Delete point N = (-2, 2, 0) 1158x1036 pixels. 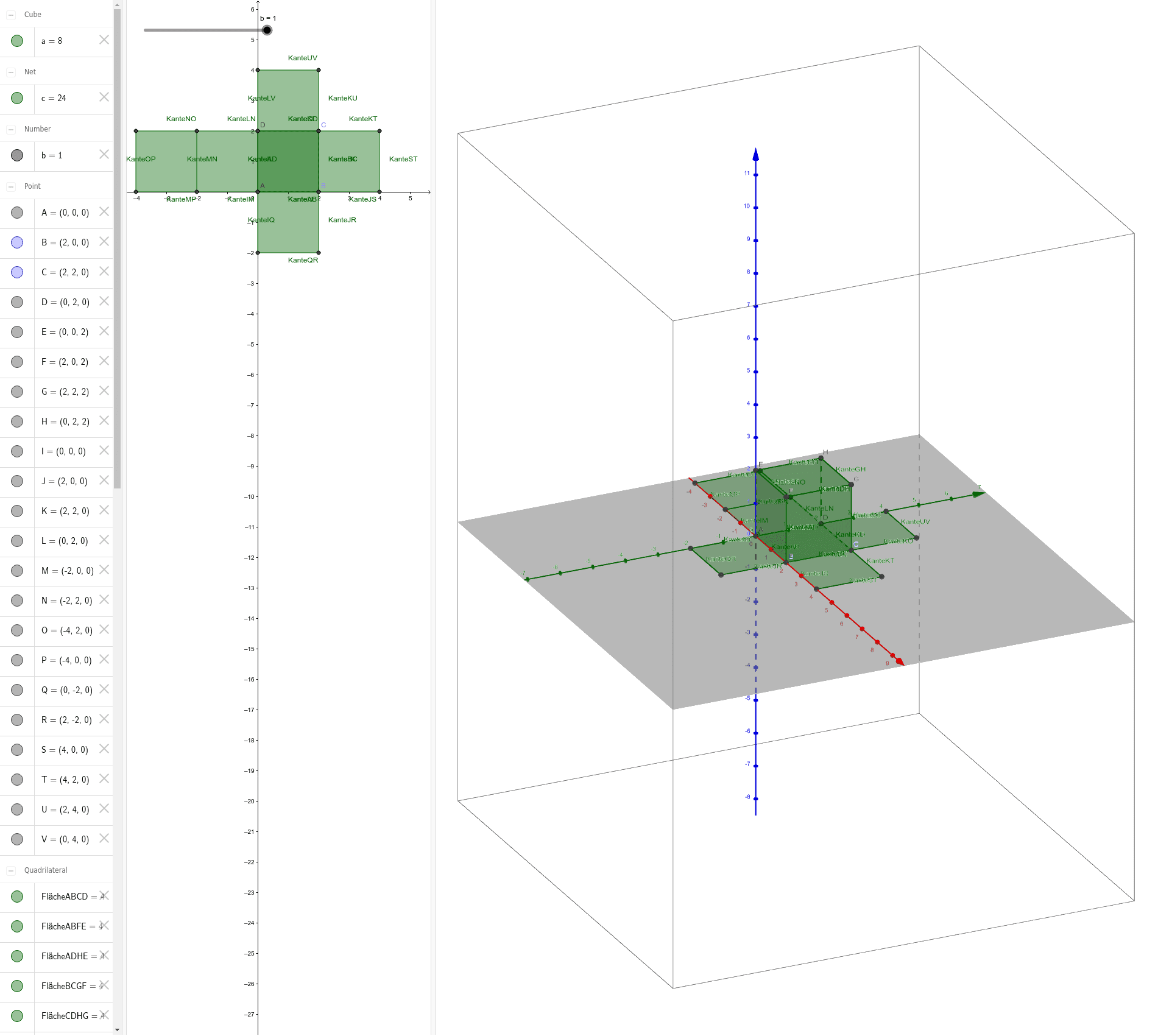pyautogui.click(x=104, y=599)
